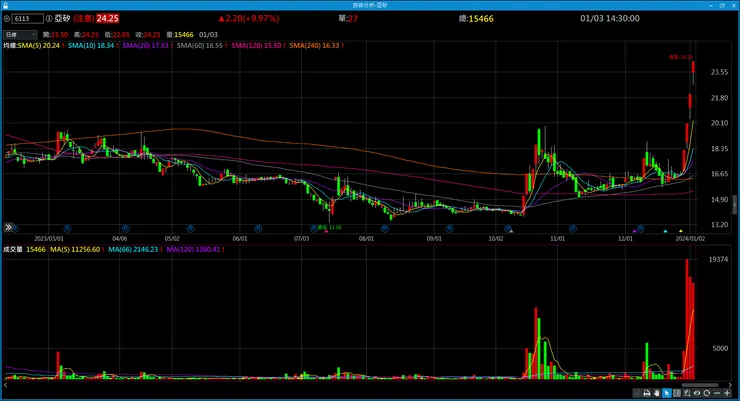740x401 pixels.
Task: Zoom out chart with minus icon
Action: tap(717, 393)
